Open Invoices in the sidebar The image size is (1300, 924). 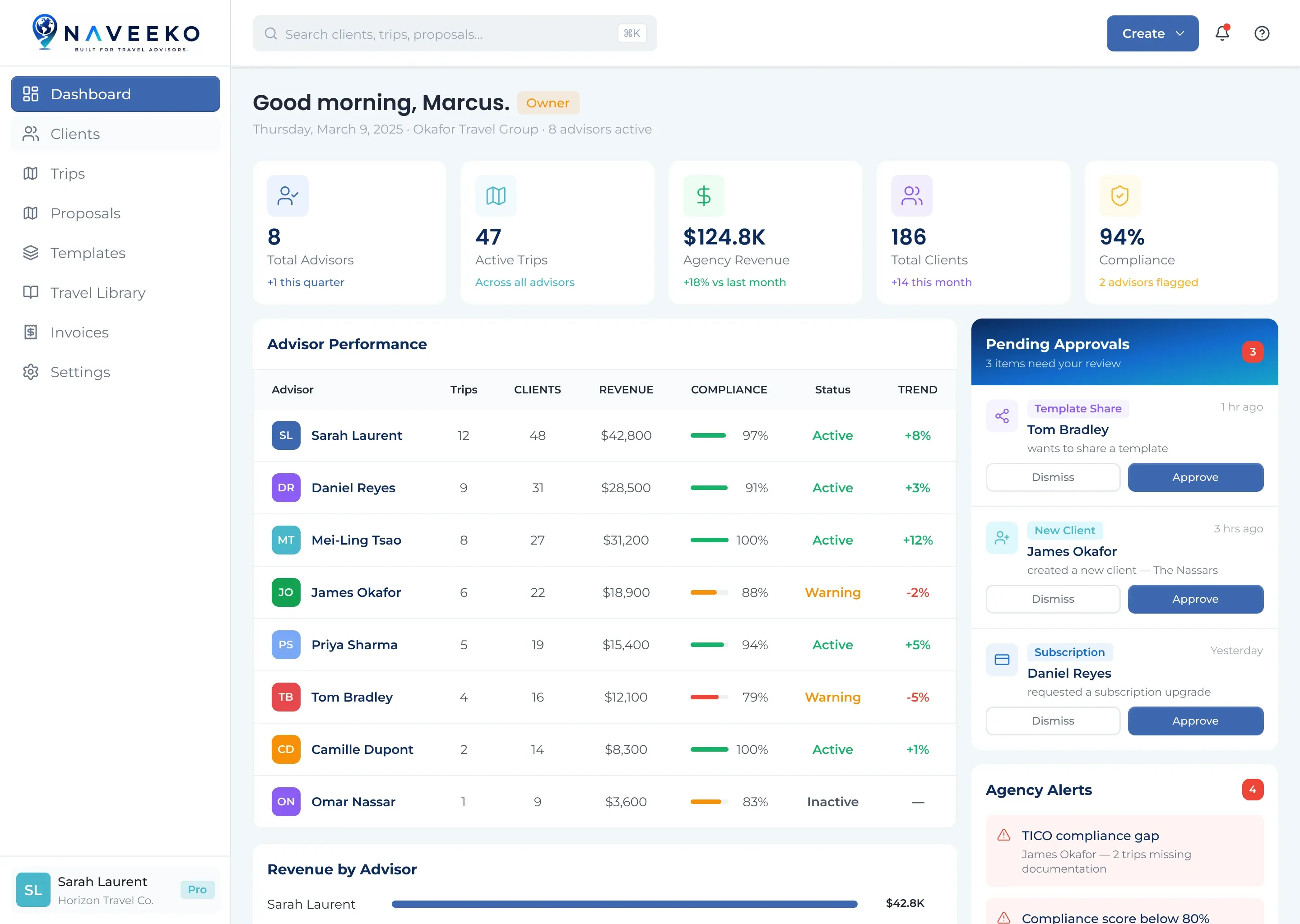pyautogui.click(x=116, y=332)
